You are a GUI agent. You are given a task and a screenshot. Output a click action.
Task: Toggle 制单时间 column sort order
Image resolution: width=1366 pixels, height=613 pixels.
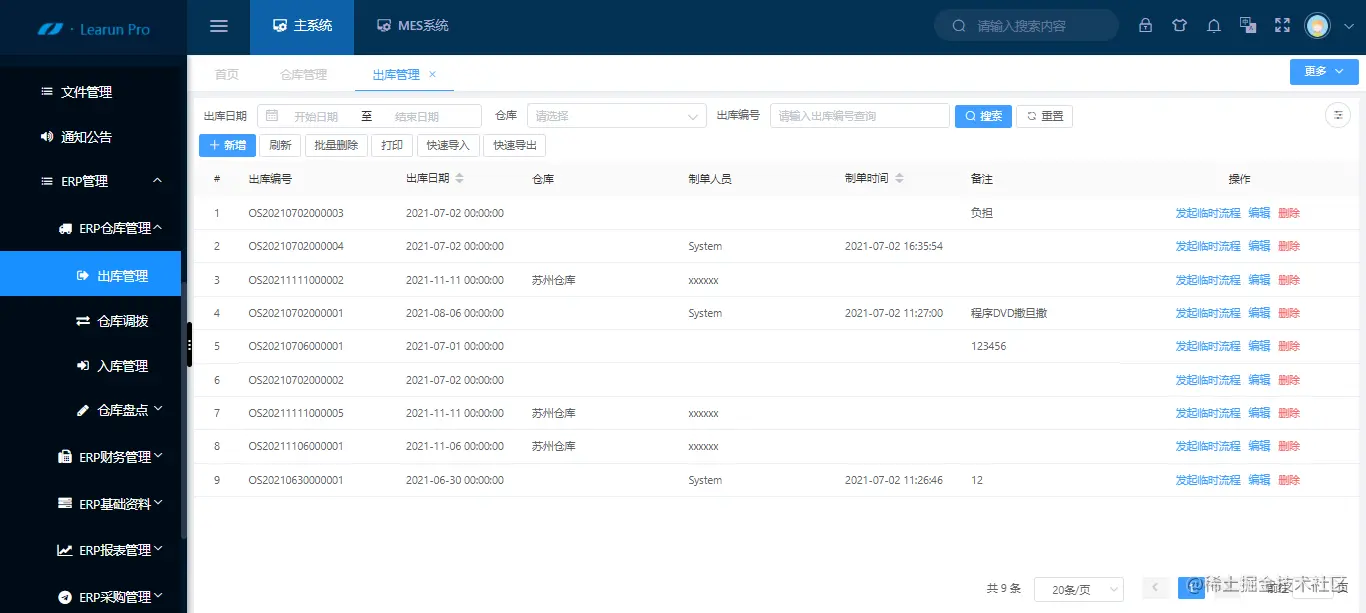899,178
